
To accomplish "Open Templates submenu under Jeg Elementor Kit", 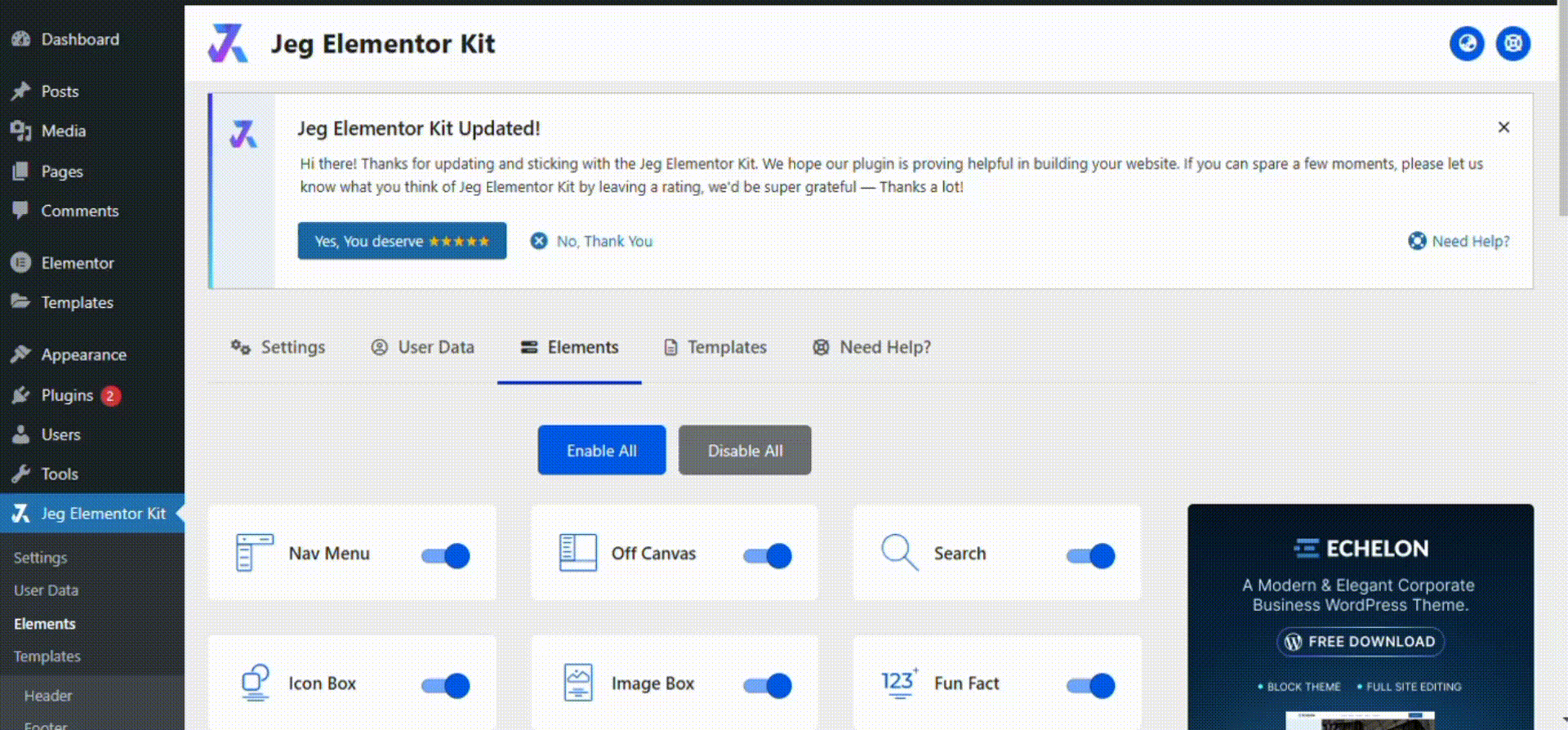I will point(47,657).
